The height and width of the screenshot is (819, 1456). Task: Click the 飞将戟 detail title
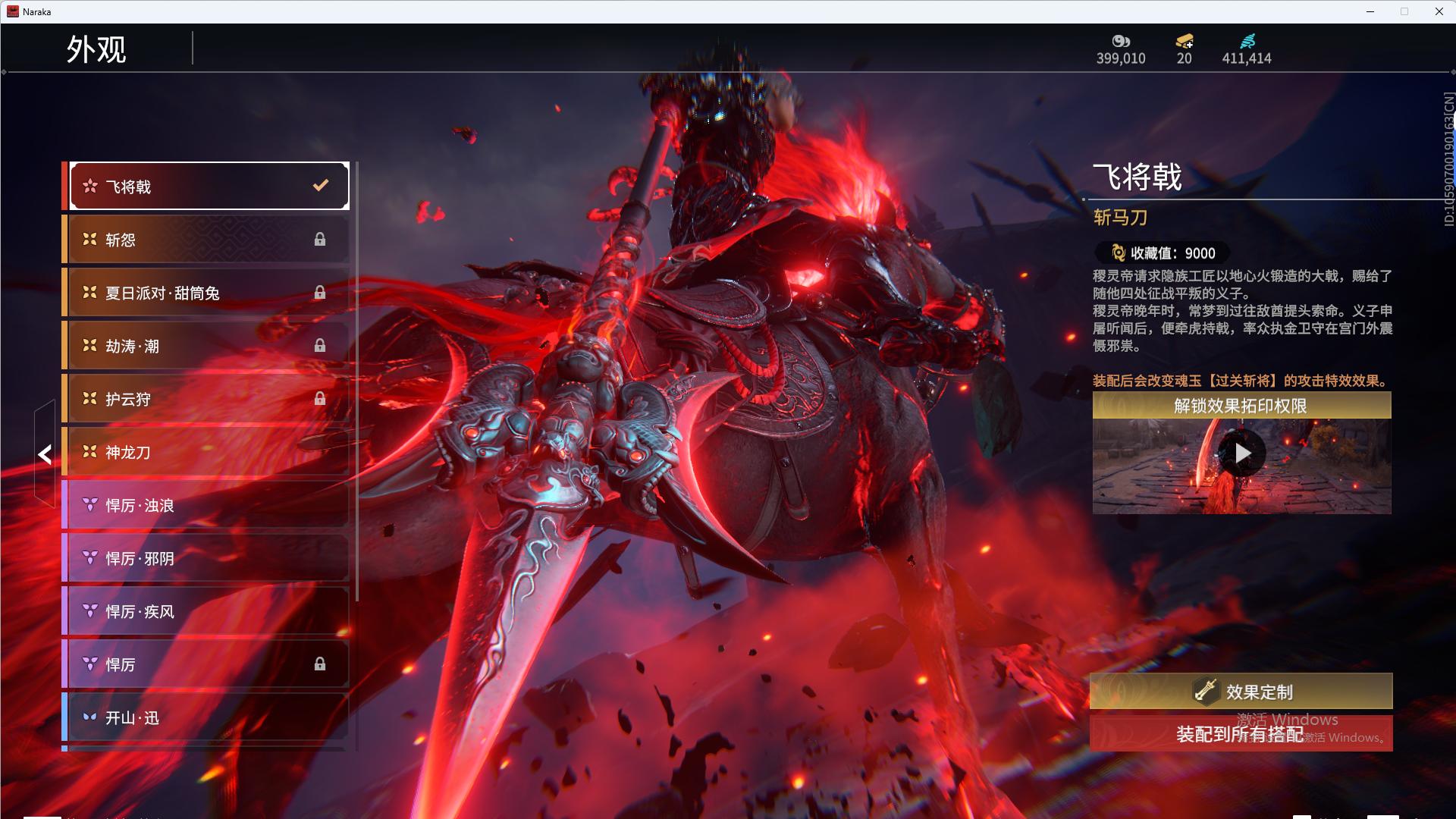click(1137, 177)
